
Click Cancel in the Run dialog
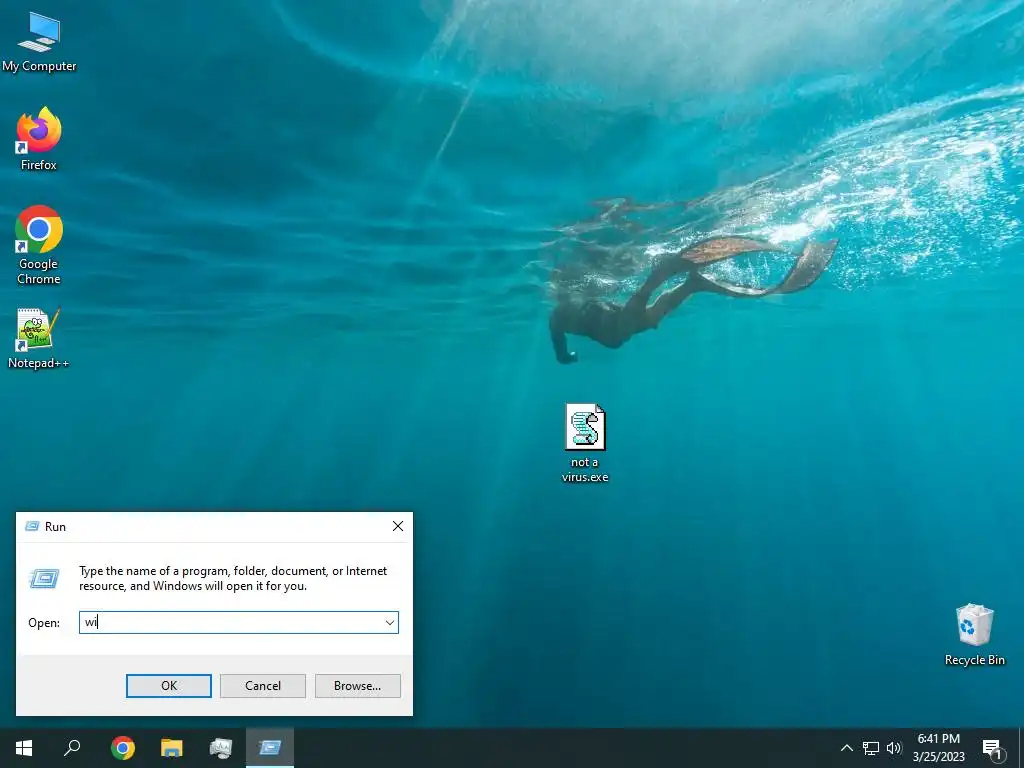click(x=263, y=686)
